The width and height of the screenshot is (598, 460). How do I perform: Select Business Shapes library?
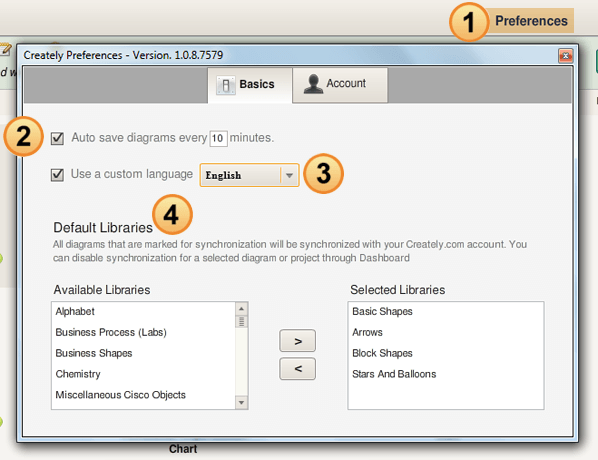(x=143, y=353)
